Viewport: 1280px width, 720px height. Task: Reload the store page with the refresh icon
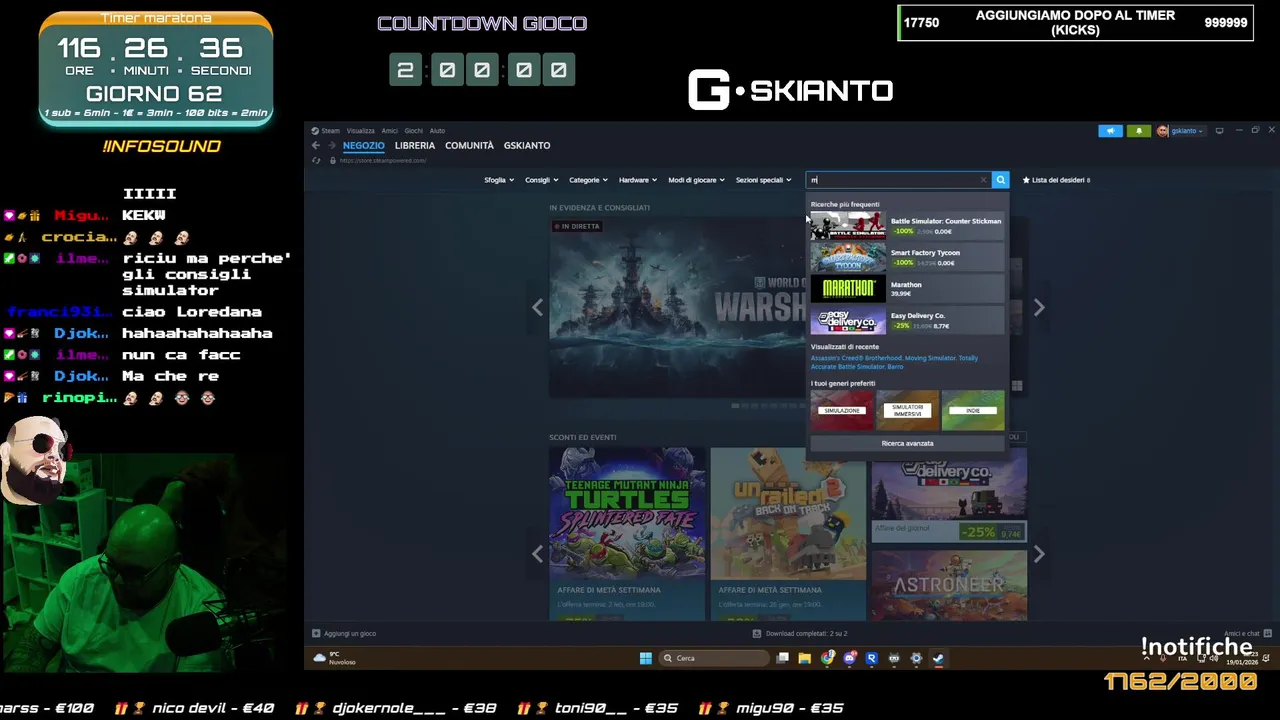pos(316,160)
